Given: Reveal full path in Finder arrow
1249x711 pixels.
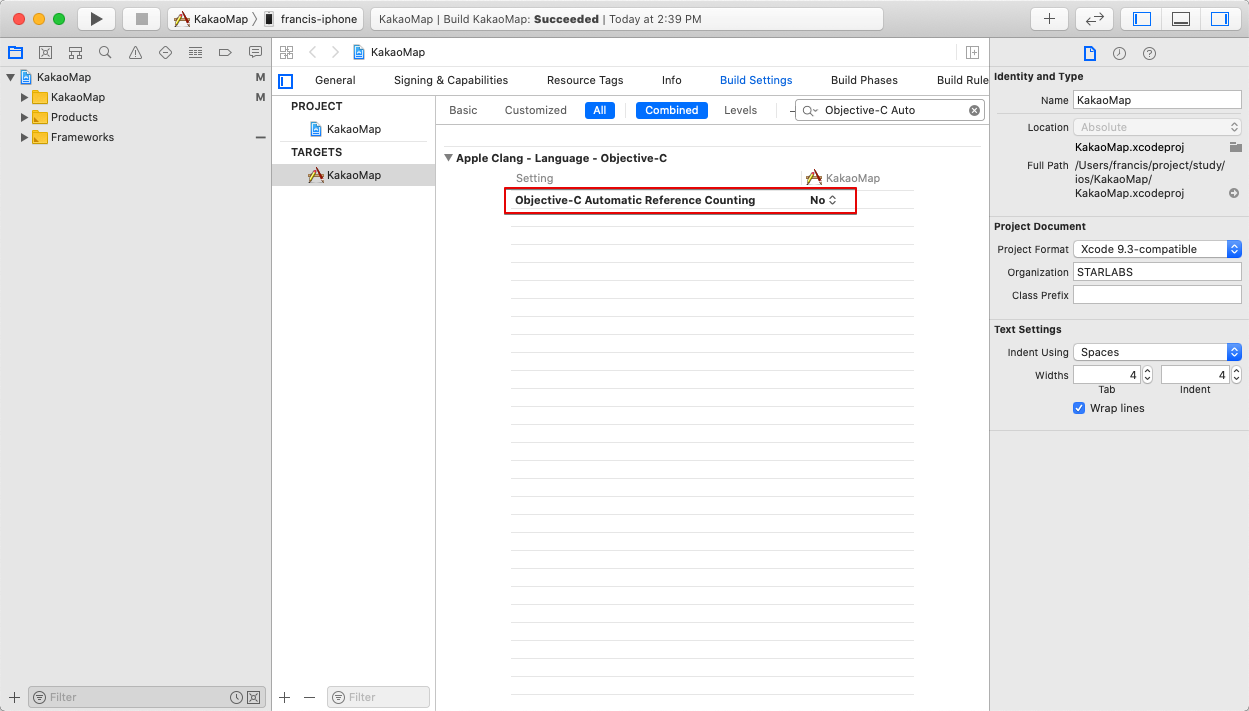Looking at the screenshot, I should 1234,193.
